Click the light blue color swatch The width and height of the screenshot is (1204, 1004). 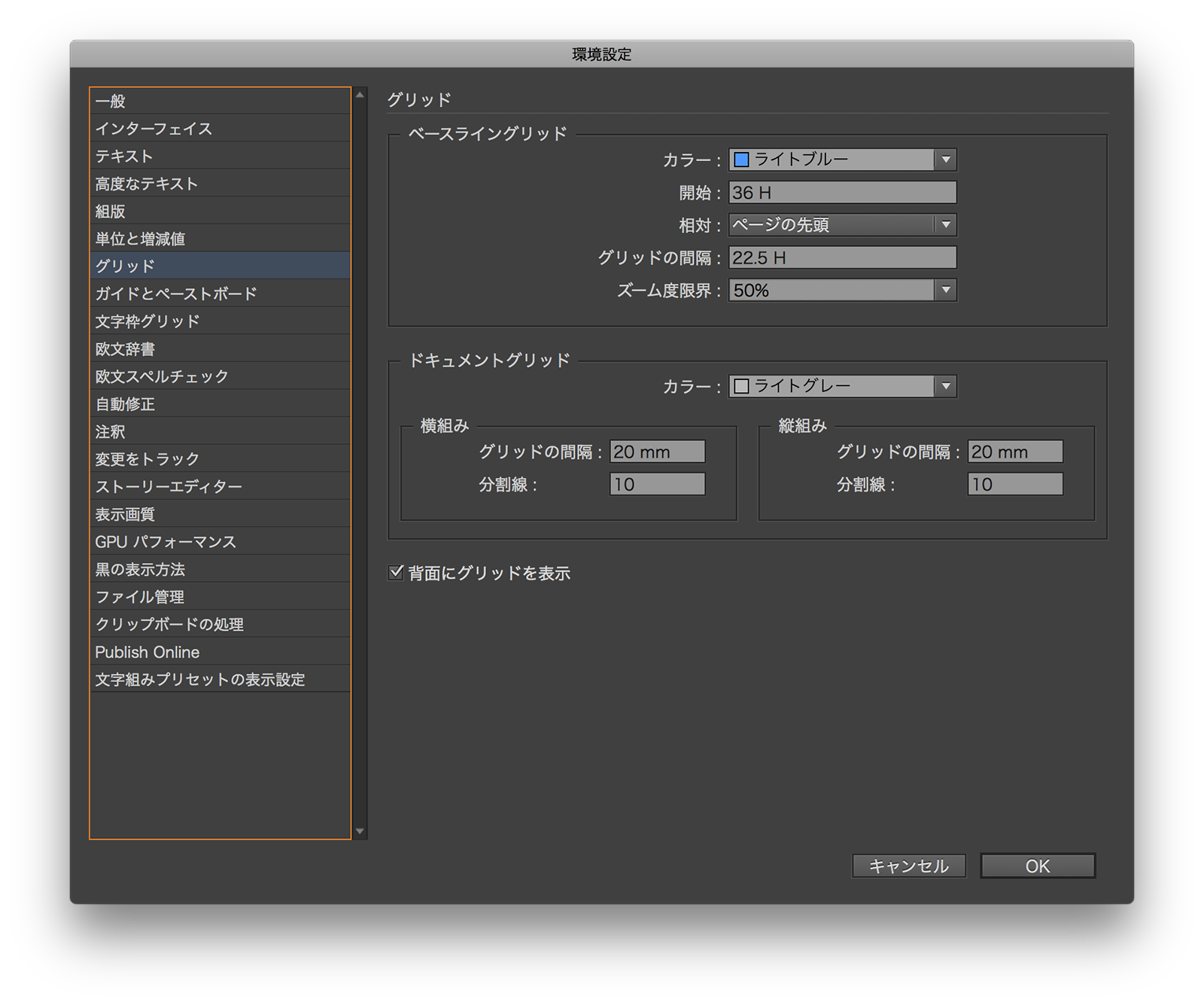click(742, 159)
